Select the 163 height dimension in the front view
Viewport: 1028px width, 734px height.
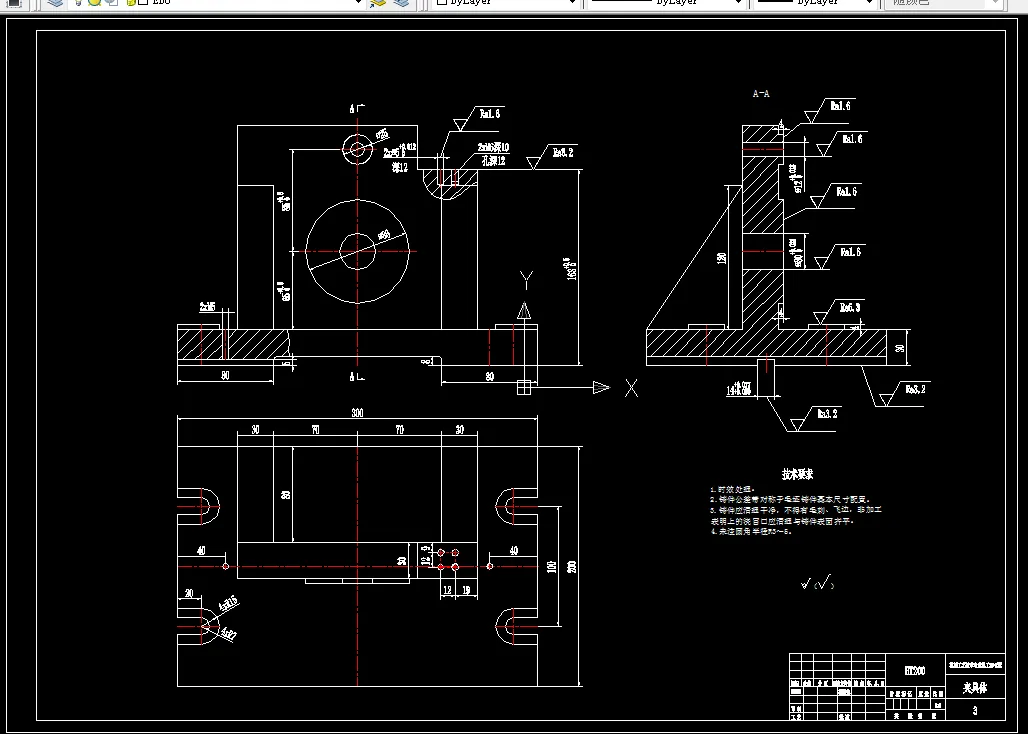(570, 269)
